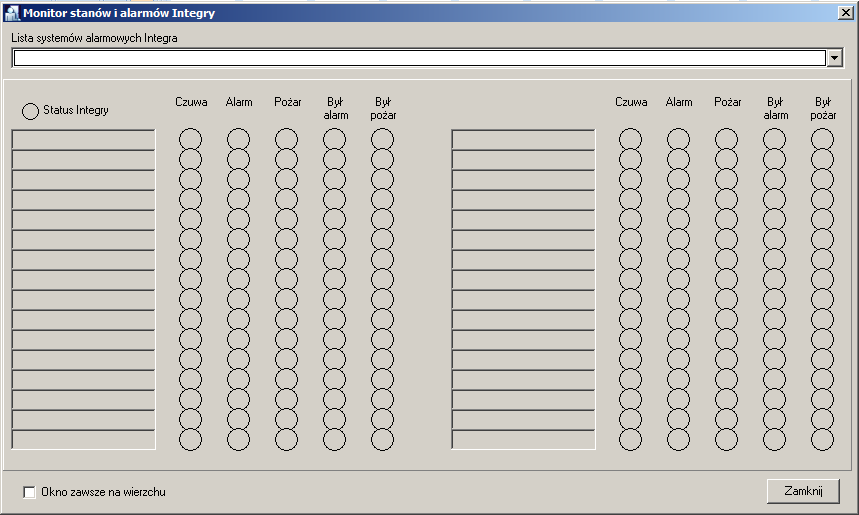The width and height of the screenshot is (859, 515).
Task: Click 'Alarm' column header in right group
Action: coord(679,102)
